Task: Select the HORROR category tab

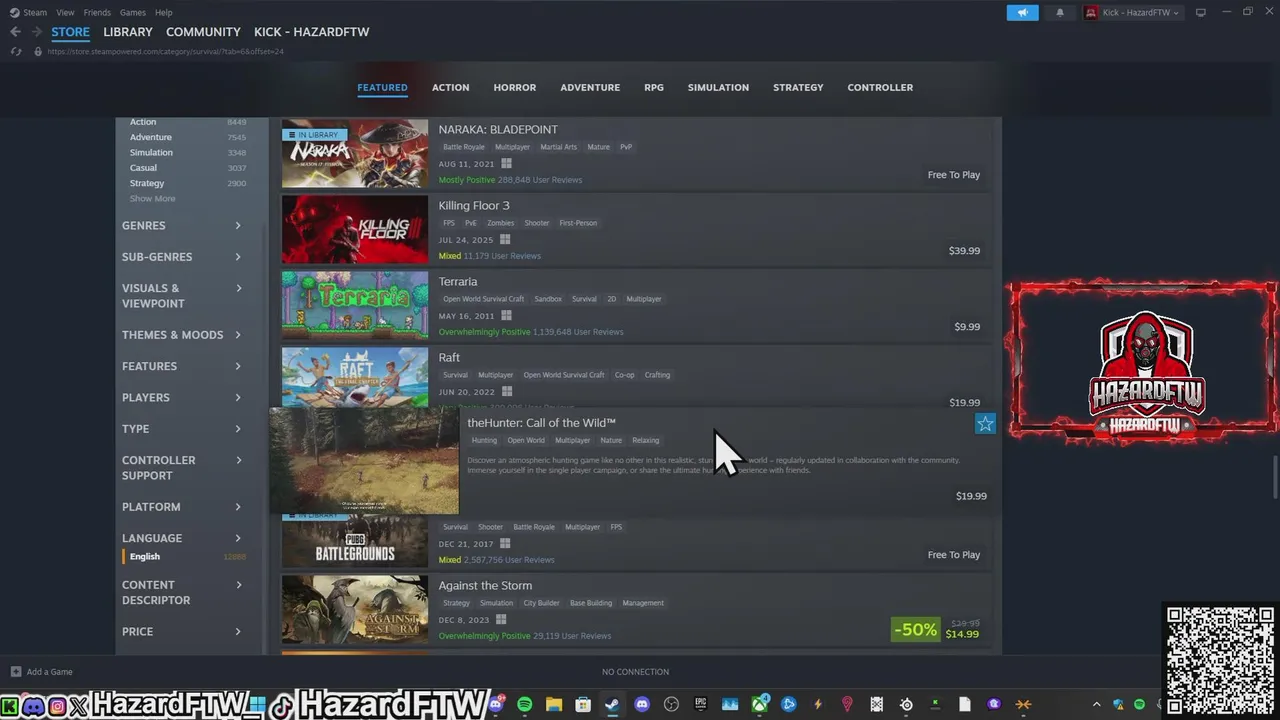Action: [x=515, y=88]
